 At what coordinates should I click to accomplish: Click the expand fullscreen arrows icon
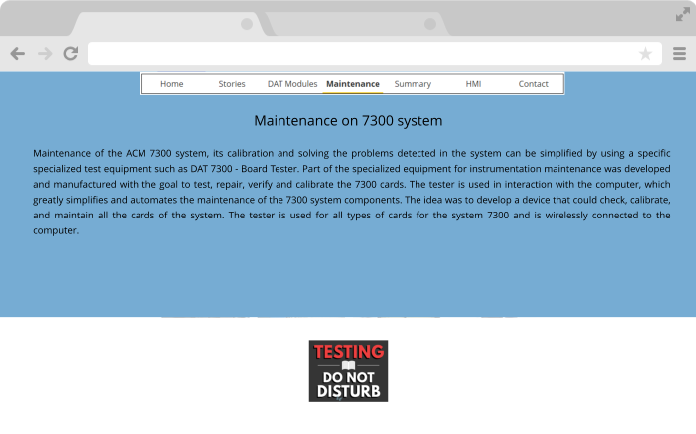683,13
